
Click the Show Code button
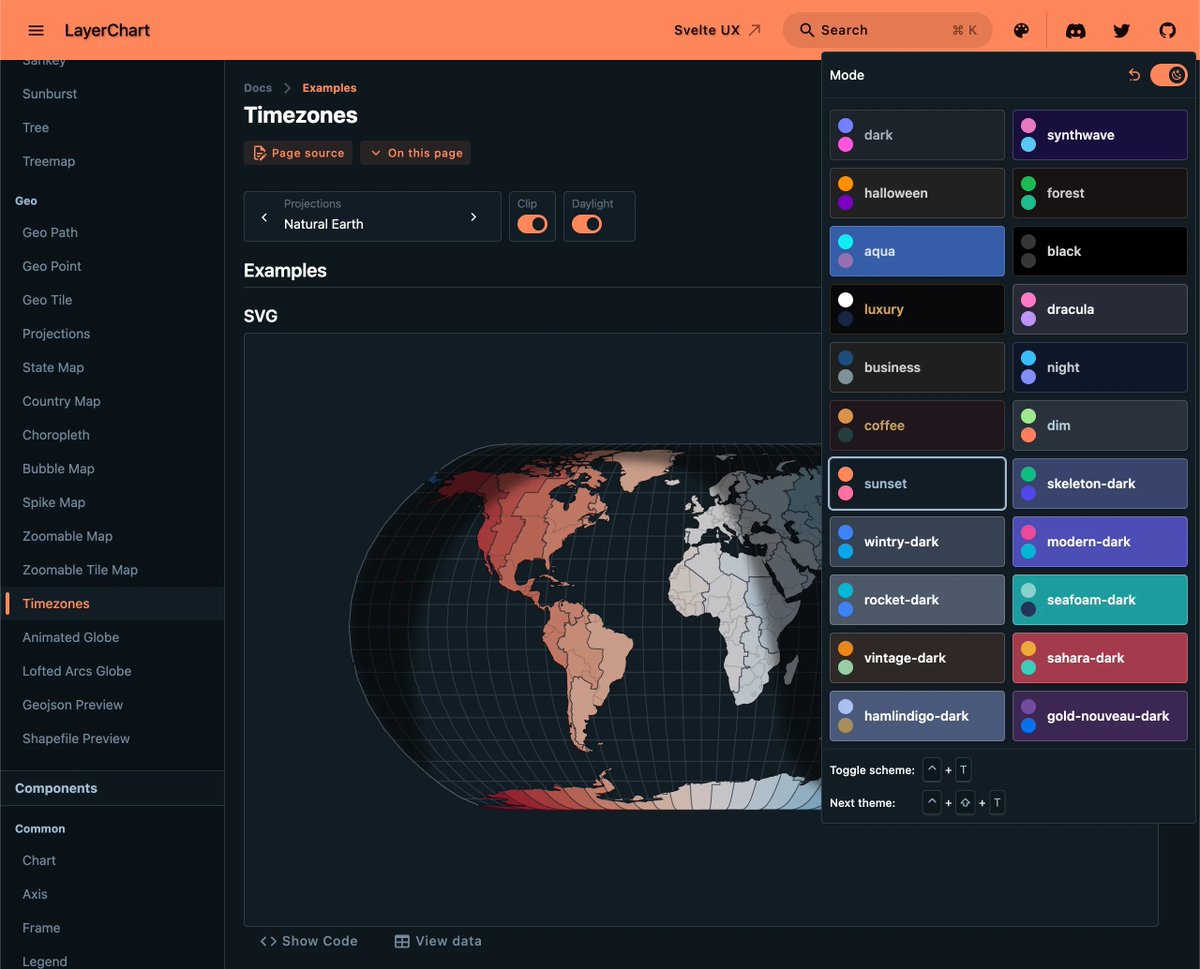click(x=308, y=941)
